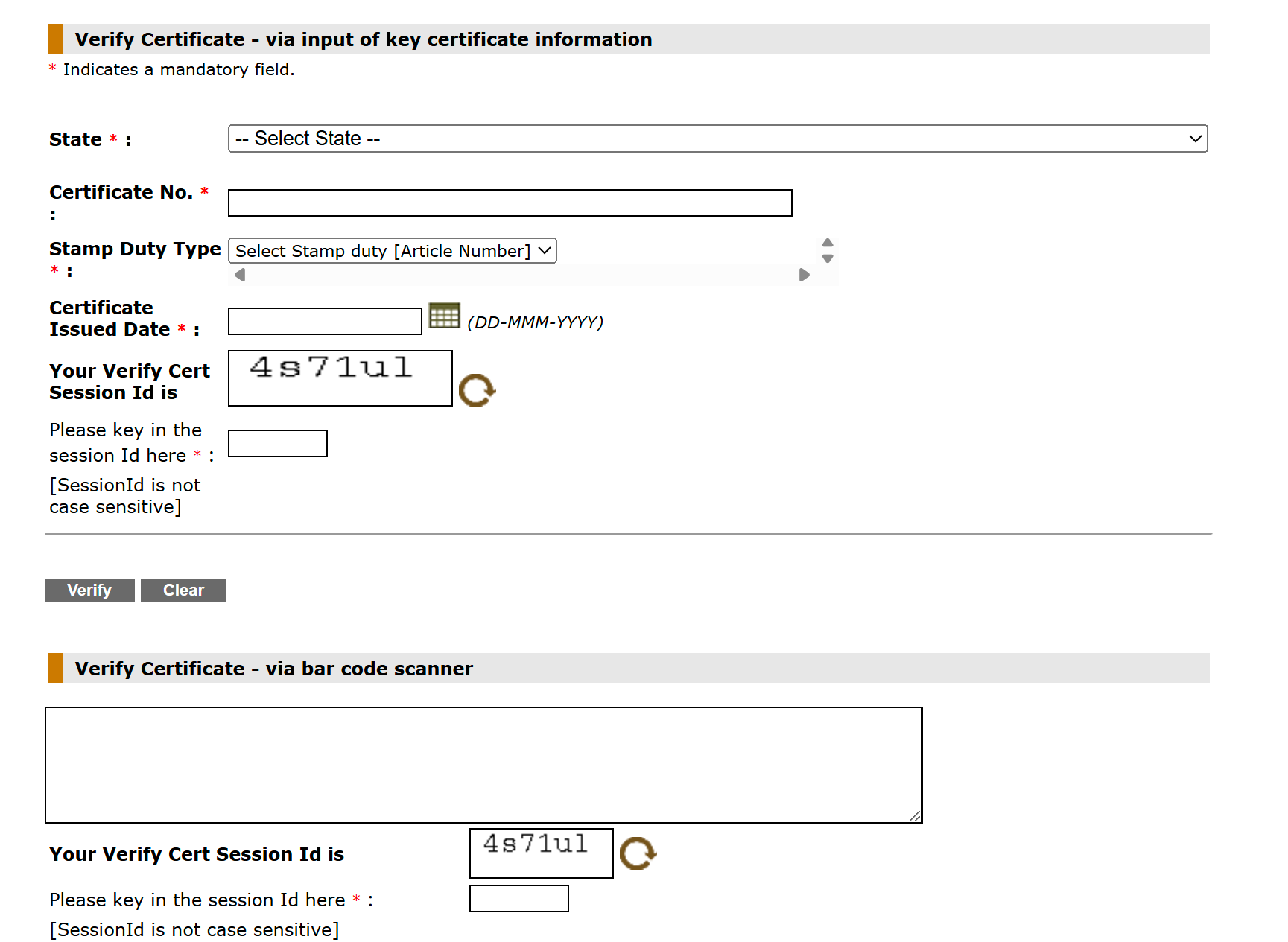Viewport: 1288px width, 942px height.
Task: Click the 4s71ul captcha image
Action: [340, 378]
